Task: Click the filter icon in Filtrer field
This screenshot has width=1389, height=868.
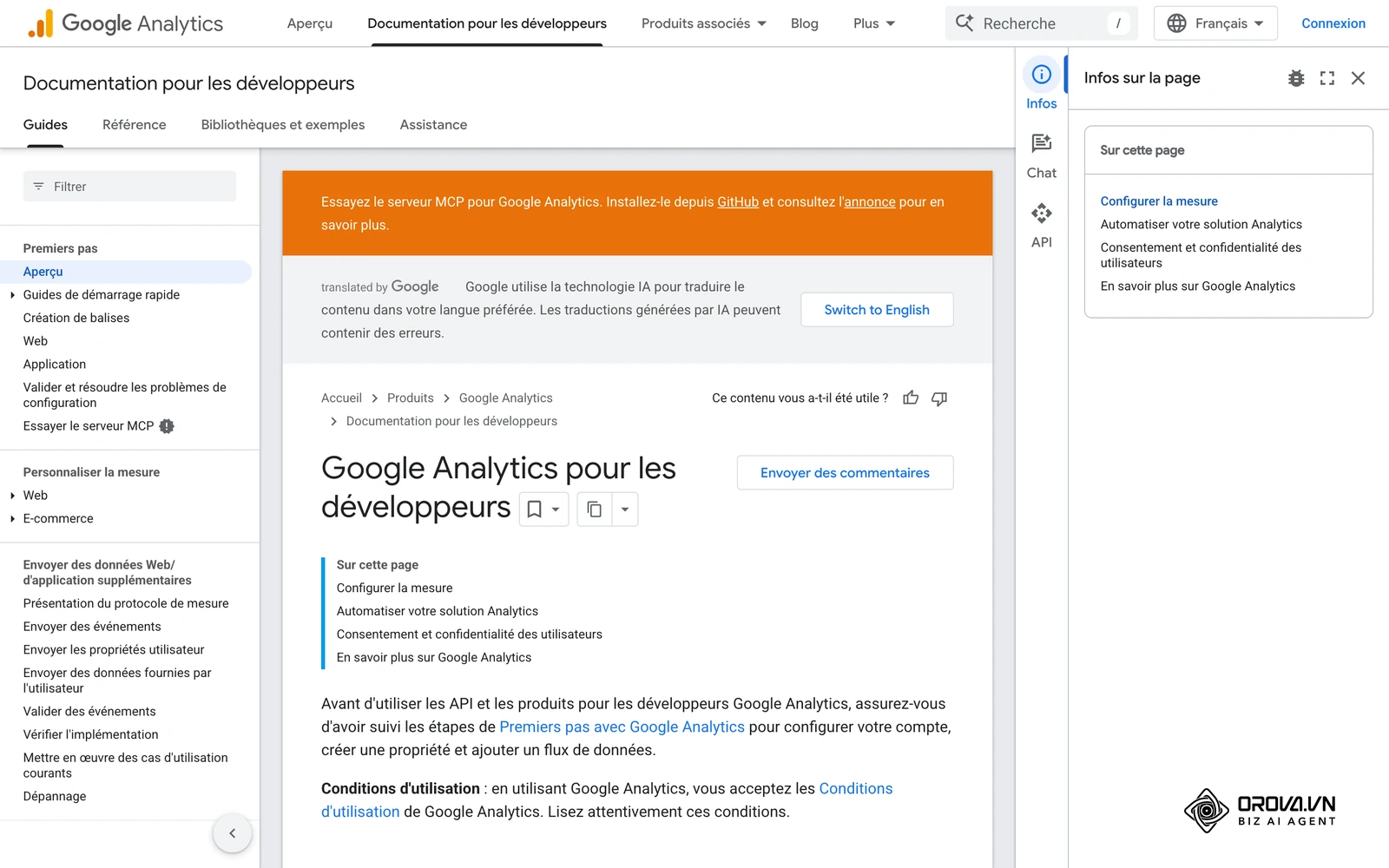Action: point(38,187)
